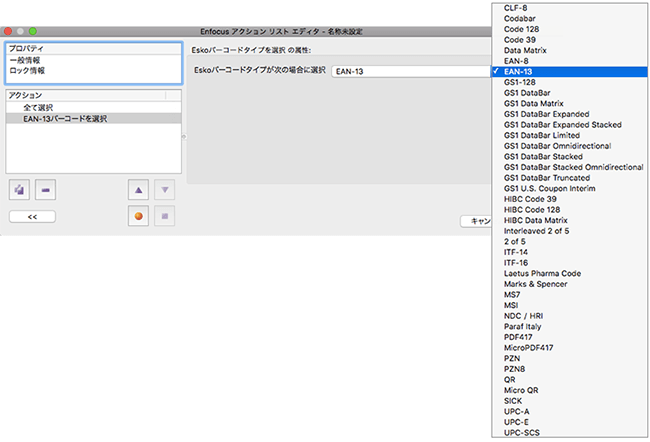650x442 pixels.
Task: Click the << collapse button
Action: 32,216
